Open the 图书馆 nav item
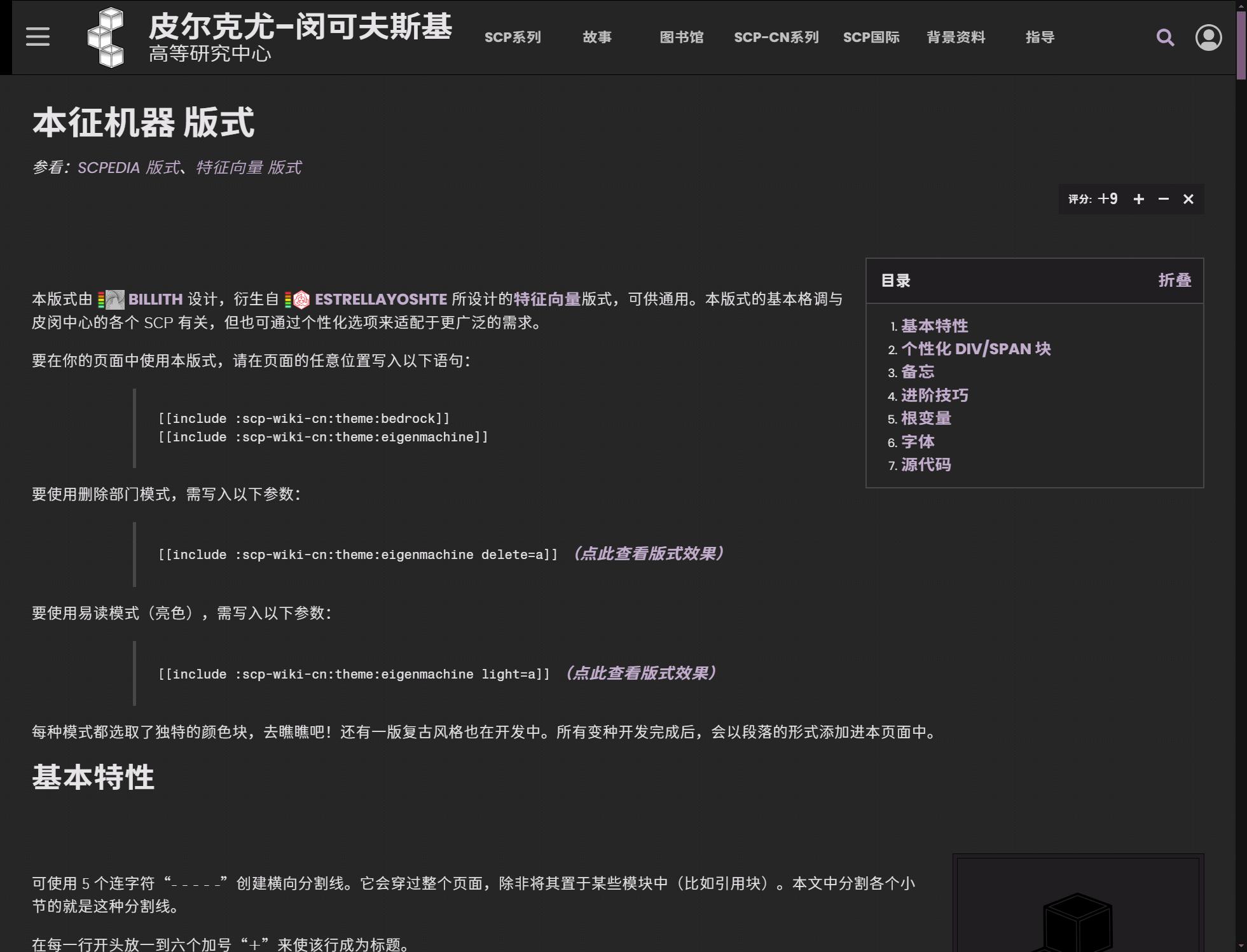 pos(681,38)
